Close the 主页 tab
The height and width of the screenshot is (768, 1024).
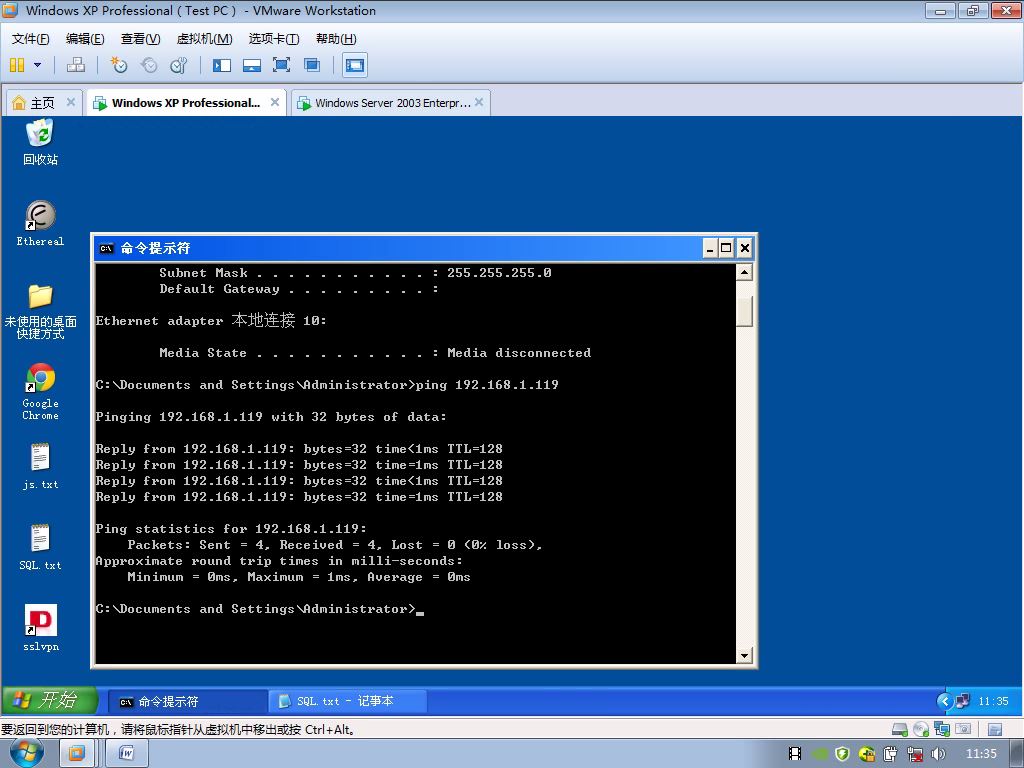point(71,102)
